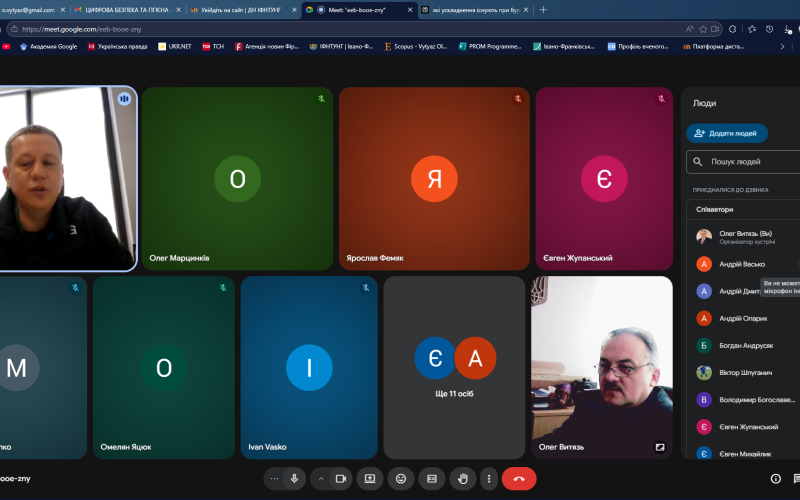This screenshot has width=800, height=500.
Task: Select Олег Витязь (Ви) in people list
Action: point(746,237)
